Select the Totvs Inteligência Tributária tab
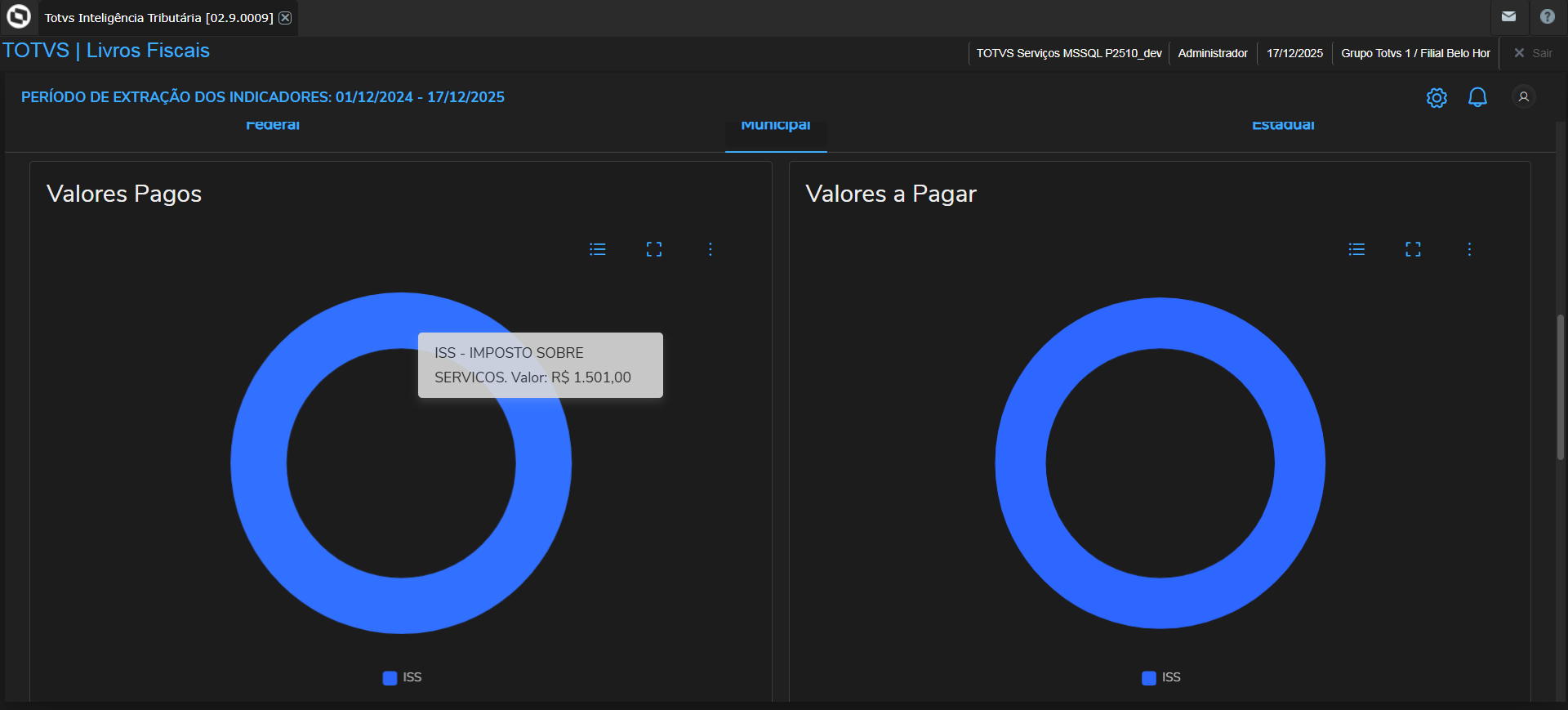Viewport: 1568px width, 710px height. [x=158, y=18]
